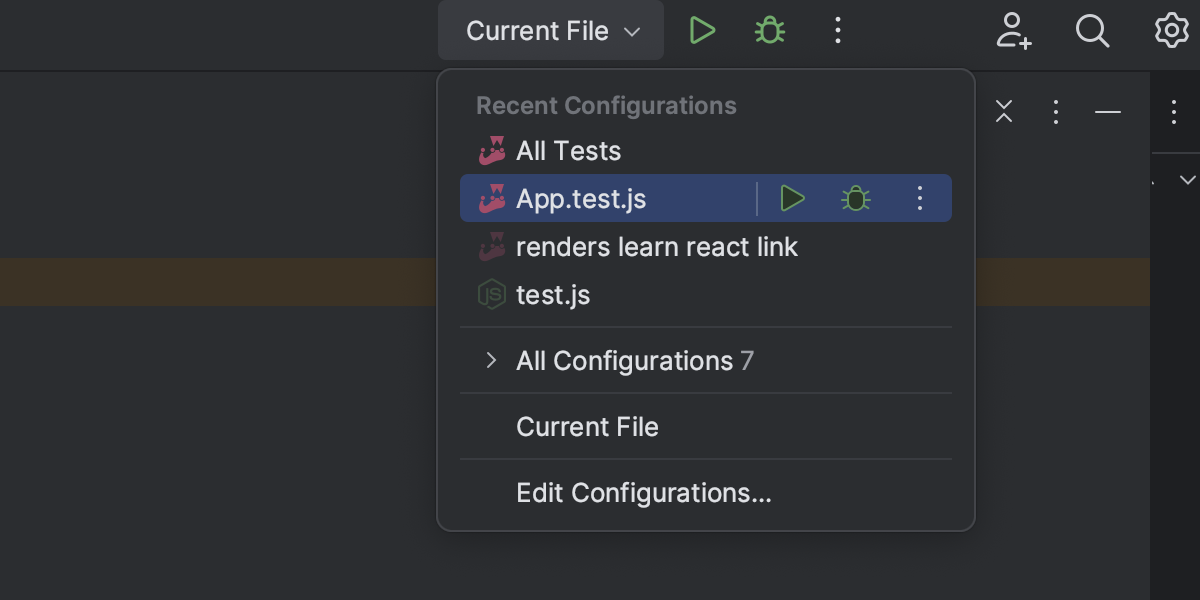The width and height of the screenshot is (1200, 600).
Task: Open the IDE Settings gear icon
Action: coord(1170,31)
